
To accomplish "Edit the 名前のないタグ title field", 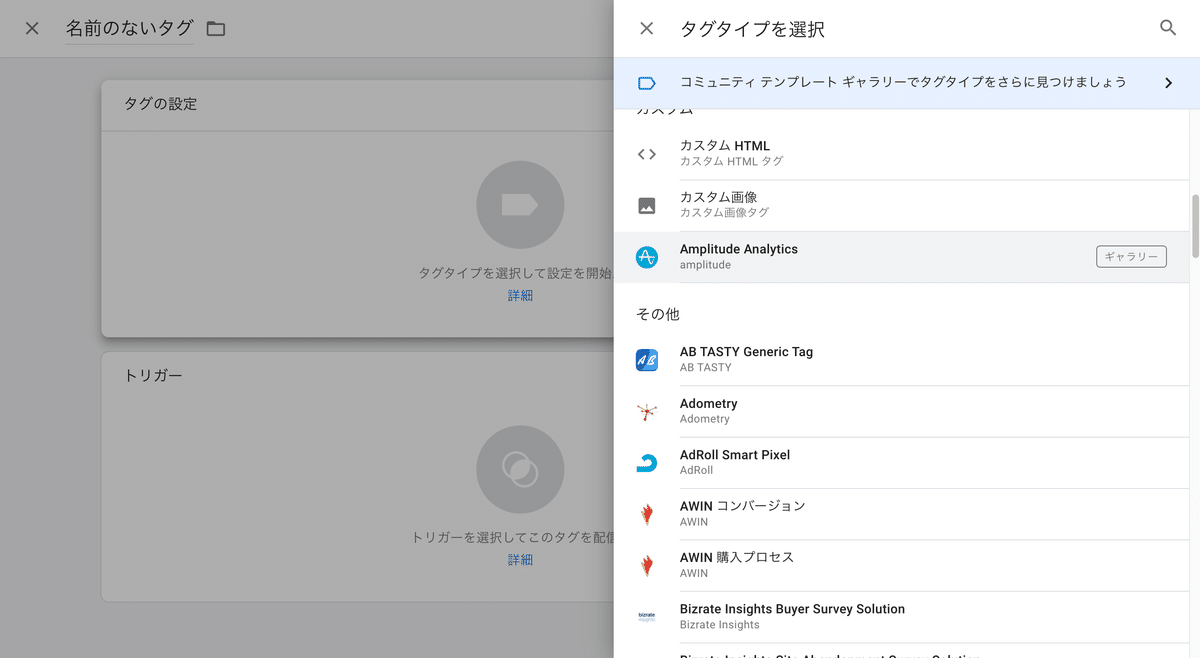I will pyautogui.click(x=130, y=29).
